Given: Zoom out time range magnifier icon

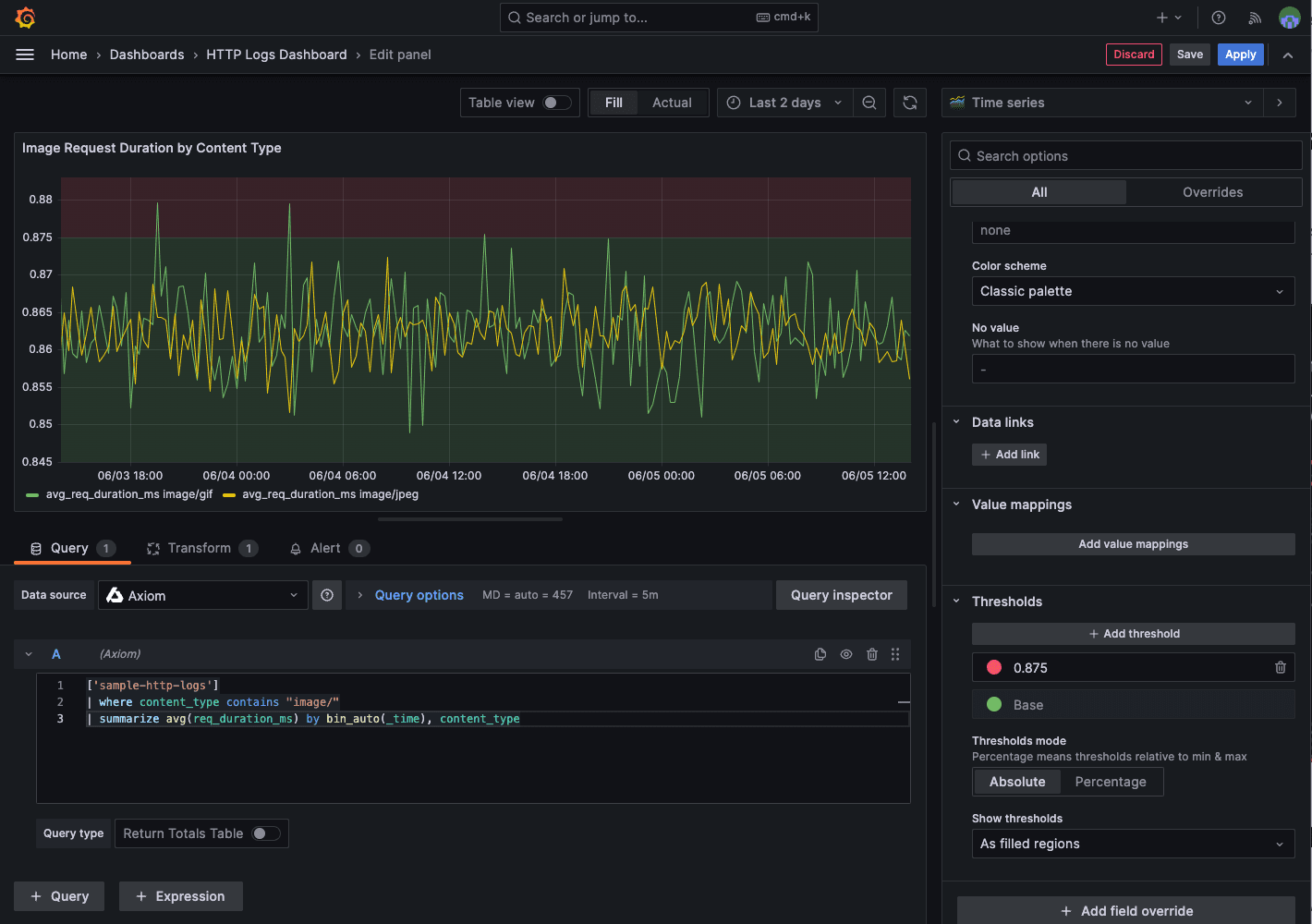Looking at the screenshot, I should coord(869,103).
